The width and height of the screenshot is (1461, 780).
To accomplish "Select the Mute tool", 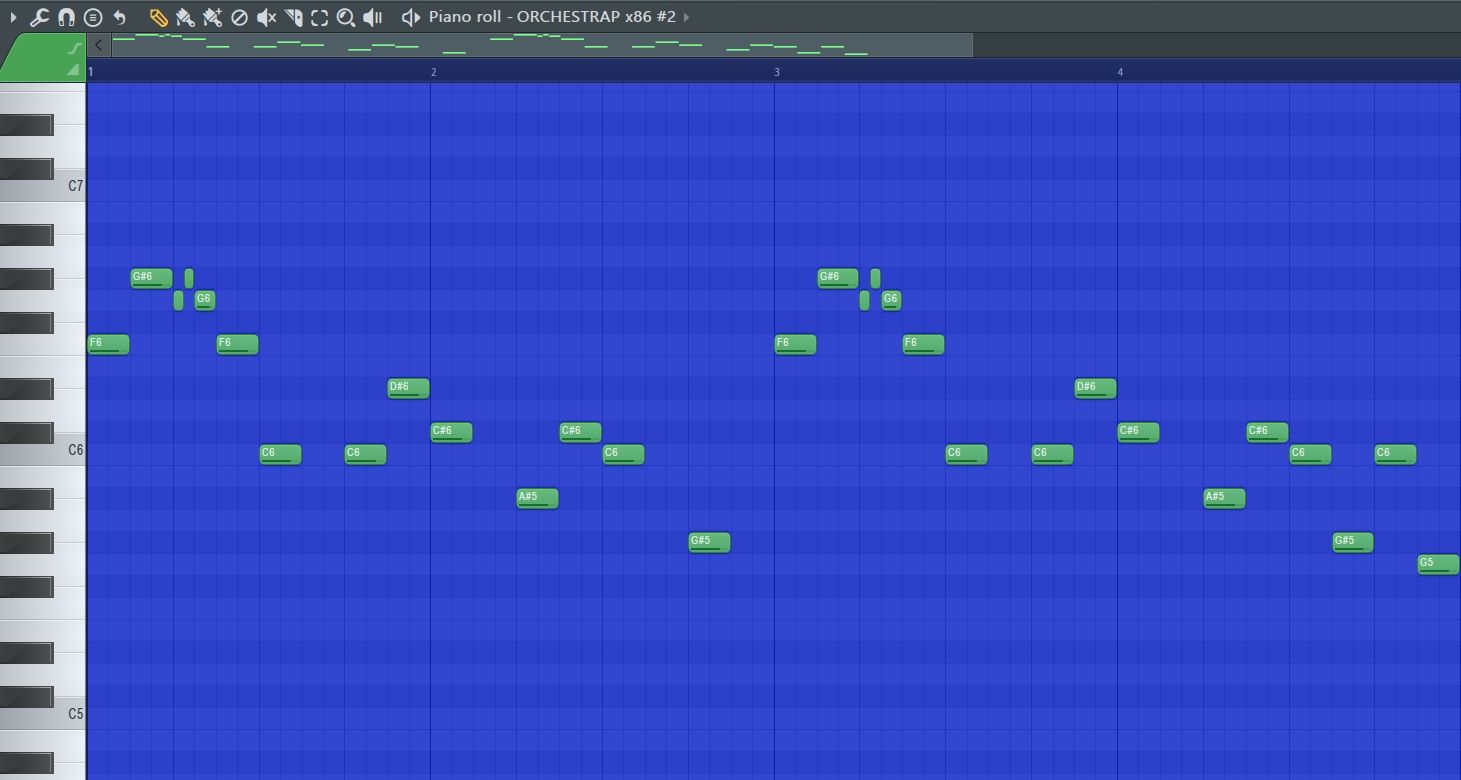I will [266, 17].
